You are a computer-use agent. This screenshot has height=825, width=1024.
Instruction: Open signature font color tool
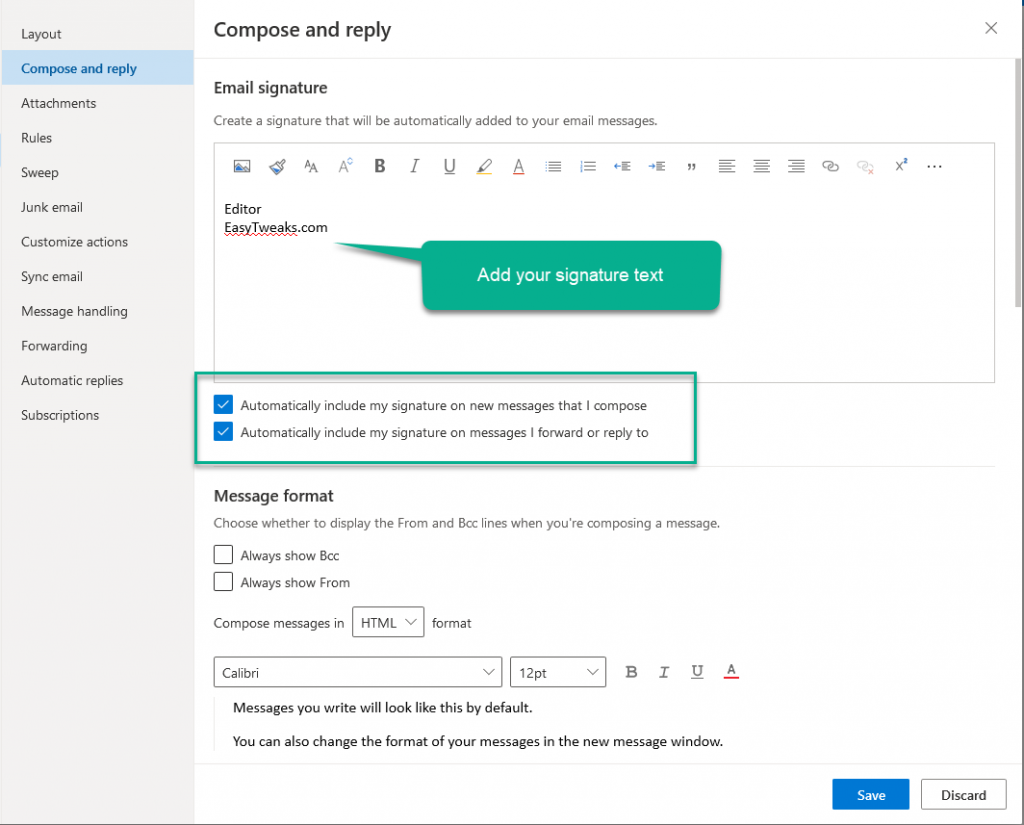(x=519, y=167)
